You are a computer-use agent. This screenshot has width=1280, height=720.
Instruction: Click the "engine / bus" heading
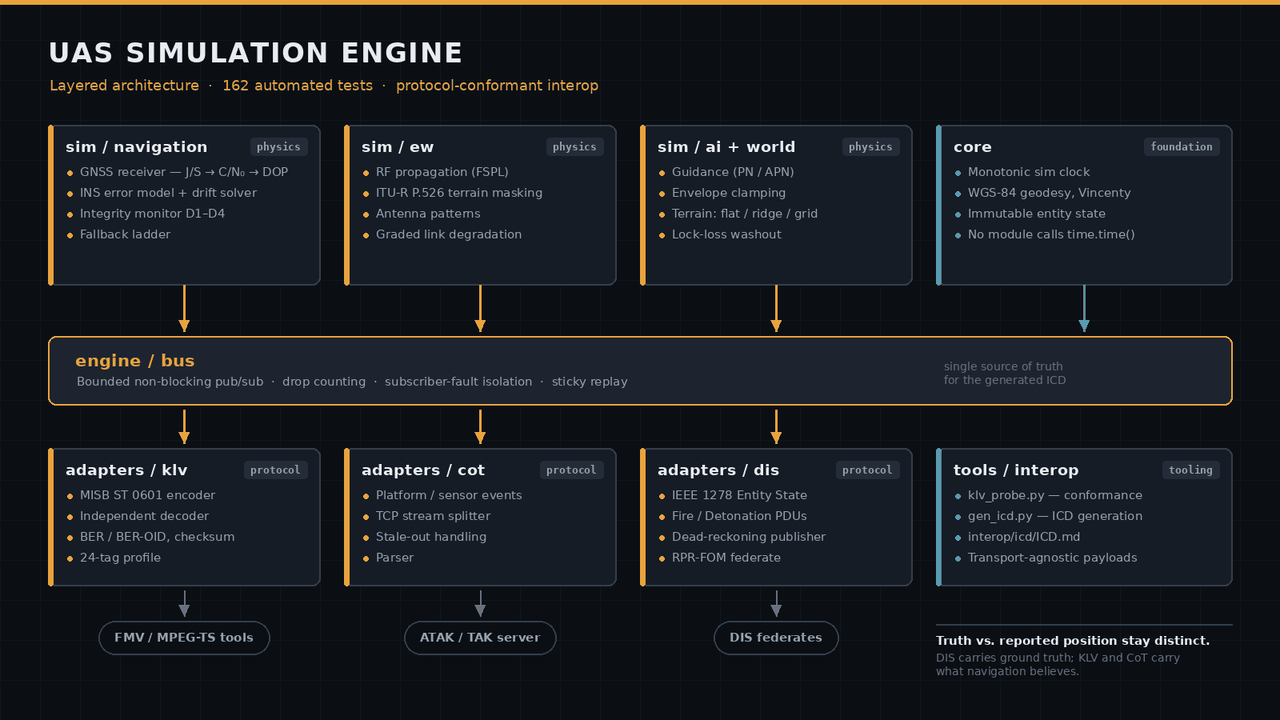coord(135,361)
